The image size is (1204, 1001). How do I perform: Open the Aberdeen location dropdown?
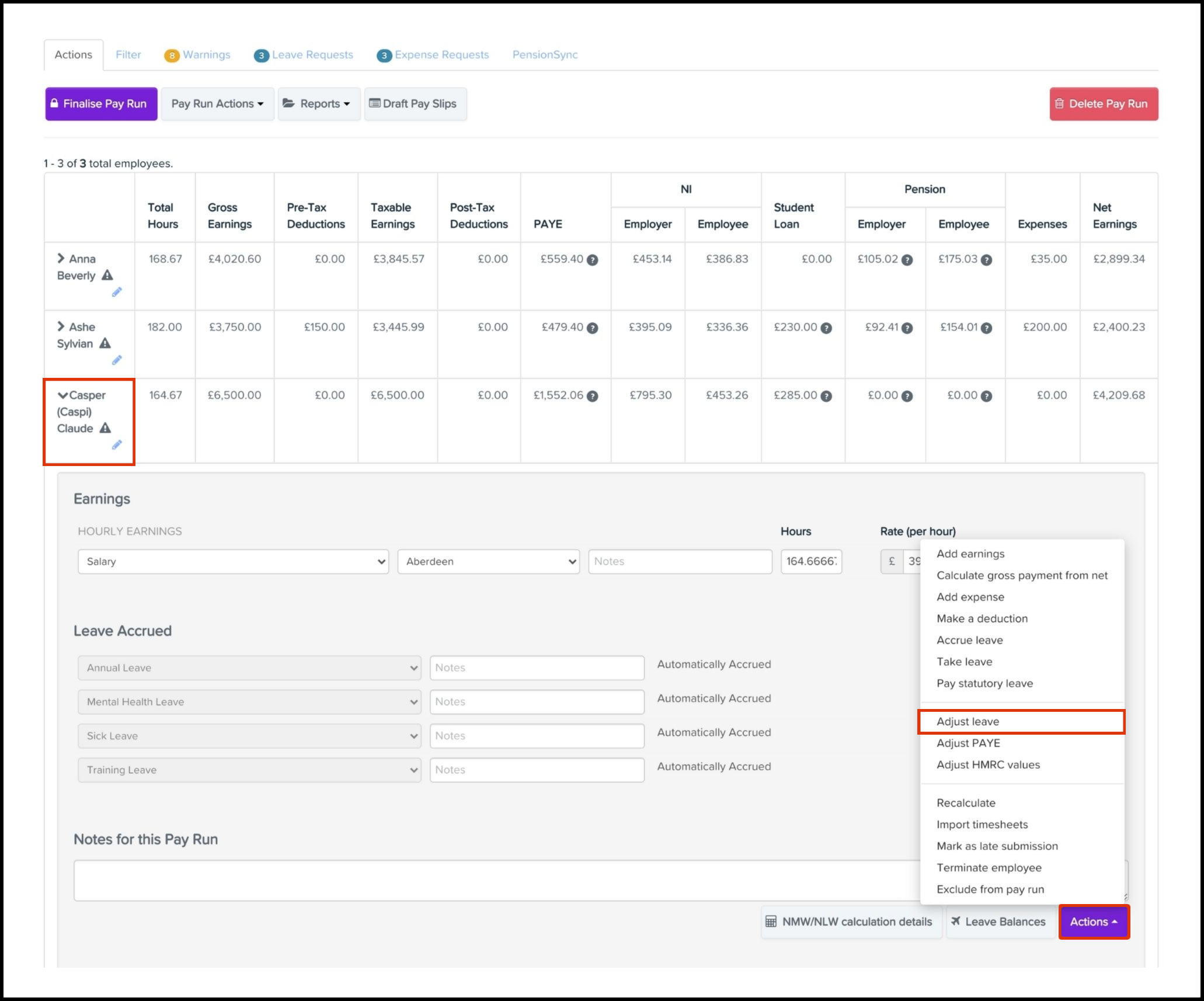pos(488,561)
